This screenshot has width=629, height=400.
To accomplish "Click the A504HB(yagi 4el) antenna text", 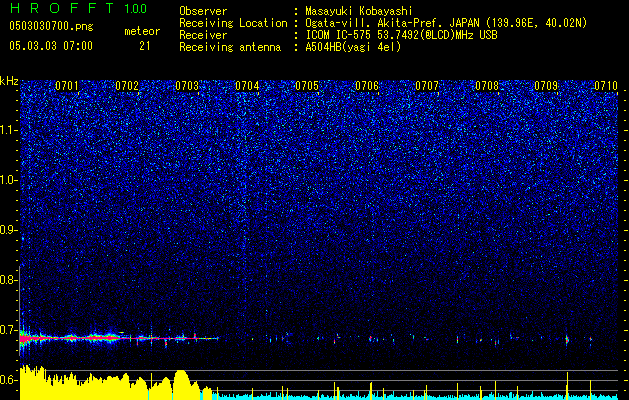I will (x=353, y=47).
